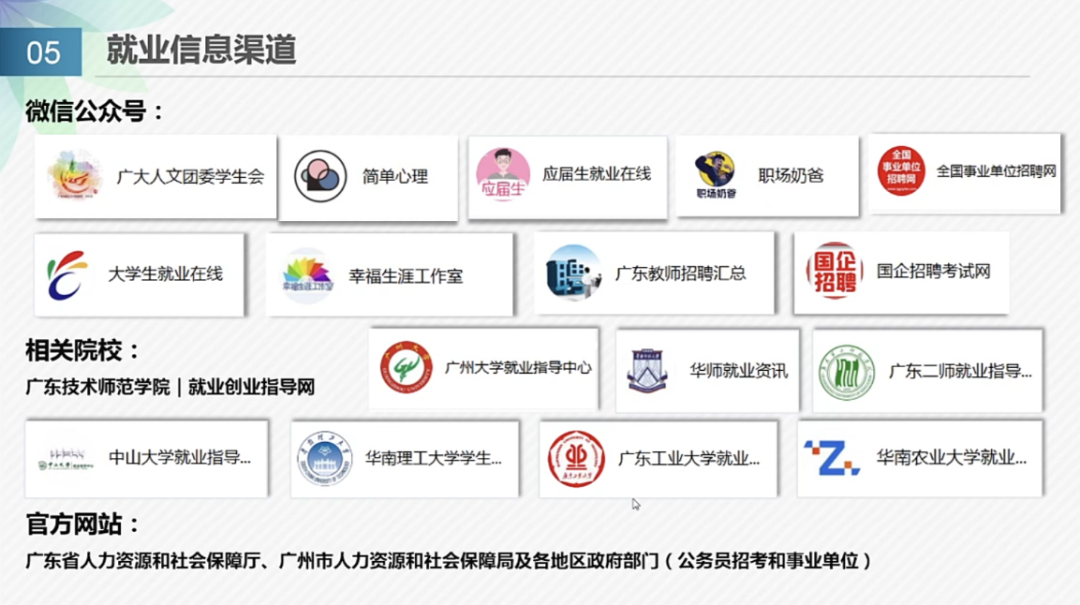The width and height of the screenshot is (1080, 605).
Task: Open the 就业创业指导网 link text
Action: [252, 387]
